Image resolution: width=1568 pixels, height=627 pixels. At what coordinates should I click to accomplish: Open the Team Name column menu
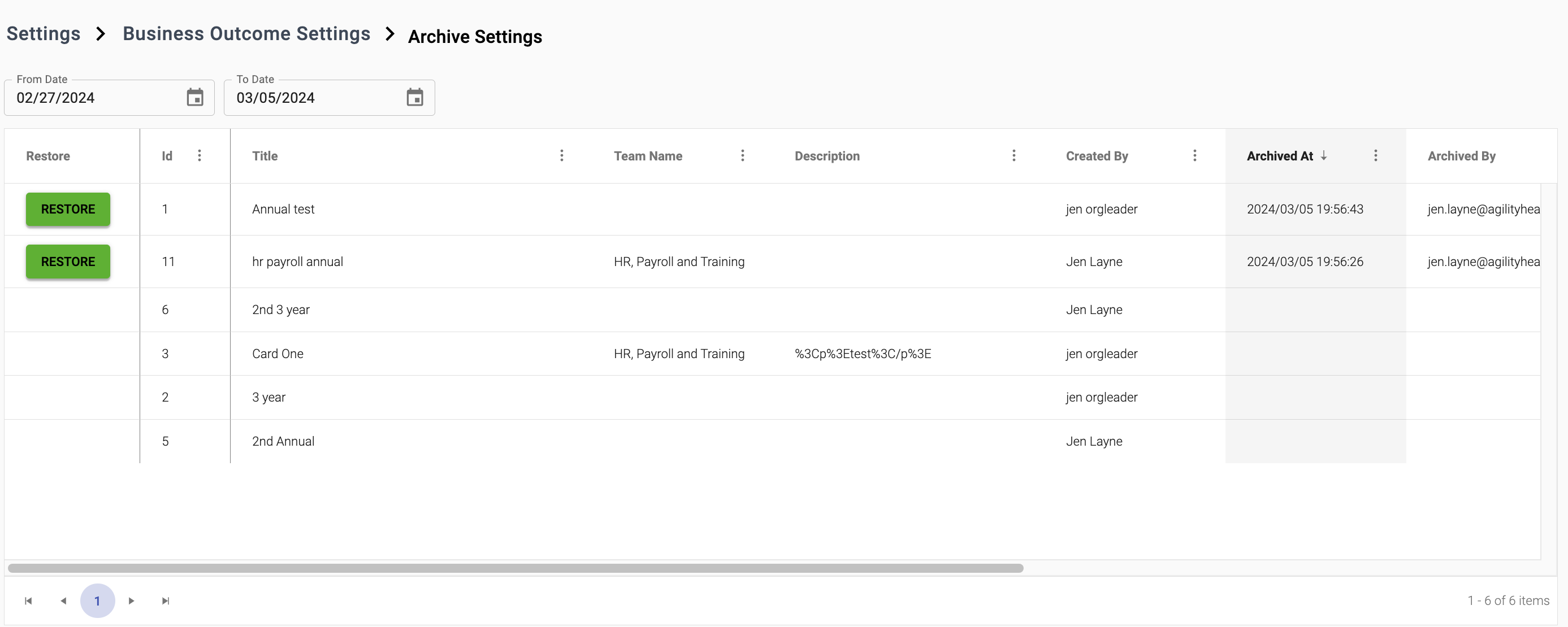[742, 156]
